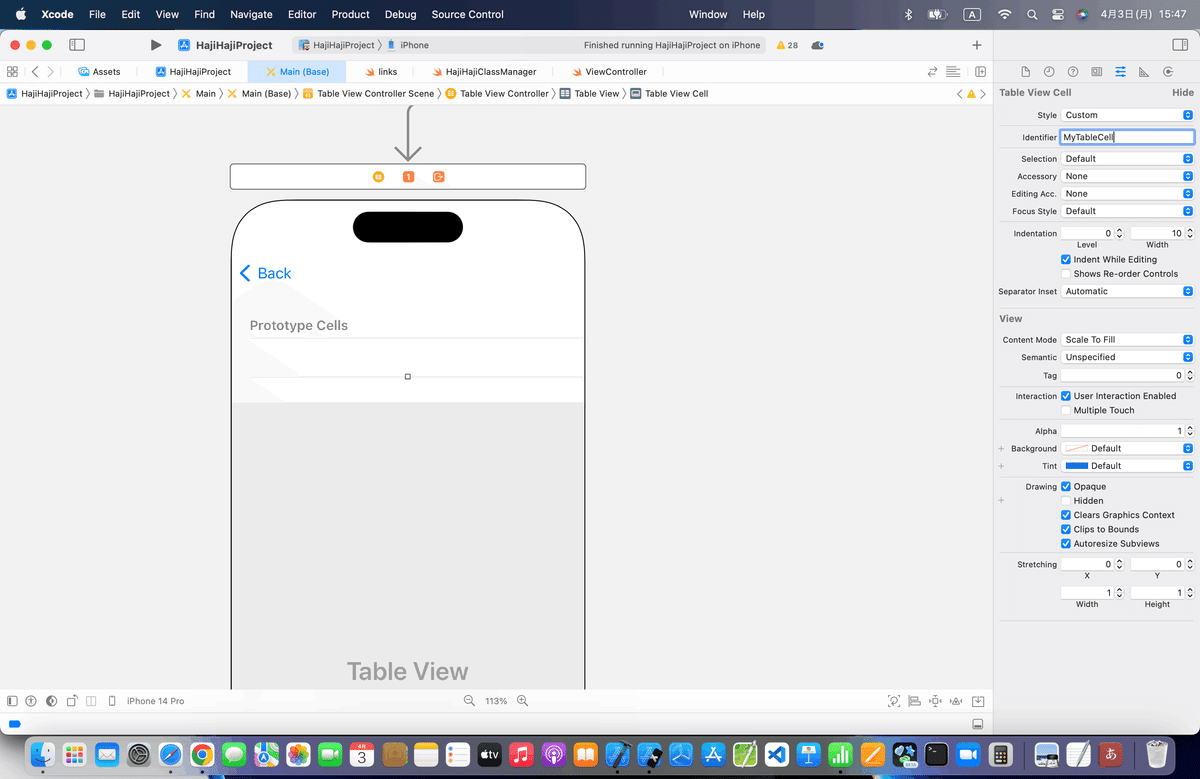Open the Content Mode dropdown

[x=1127, y=339]
